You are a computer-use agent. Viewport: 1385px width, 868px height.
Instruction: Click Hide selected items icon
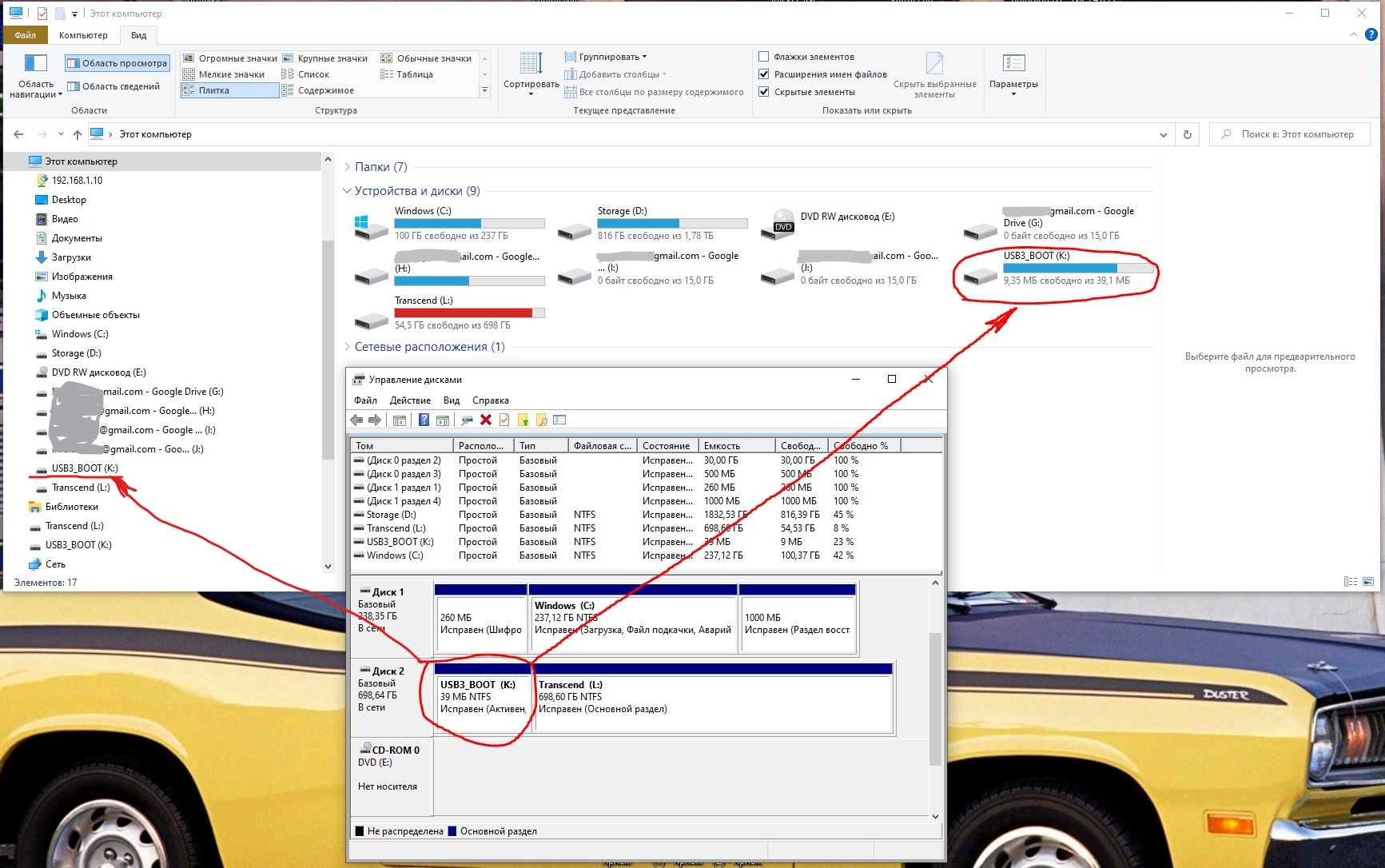coord(934,74)
